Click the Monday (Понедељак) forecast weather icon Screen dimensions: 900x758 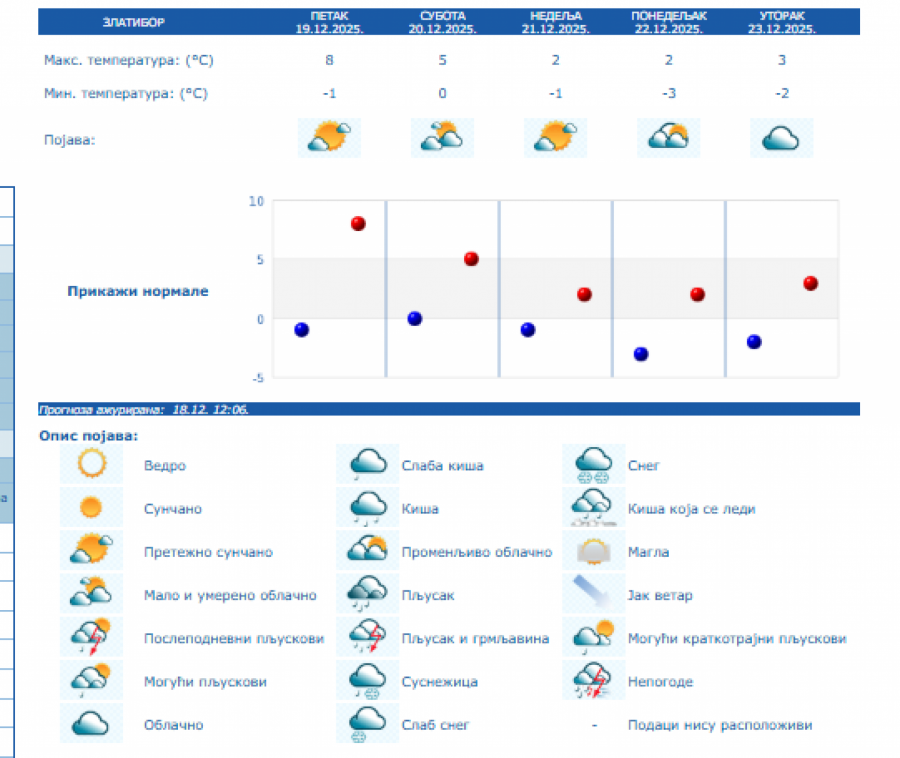coord(669,137)
